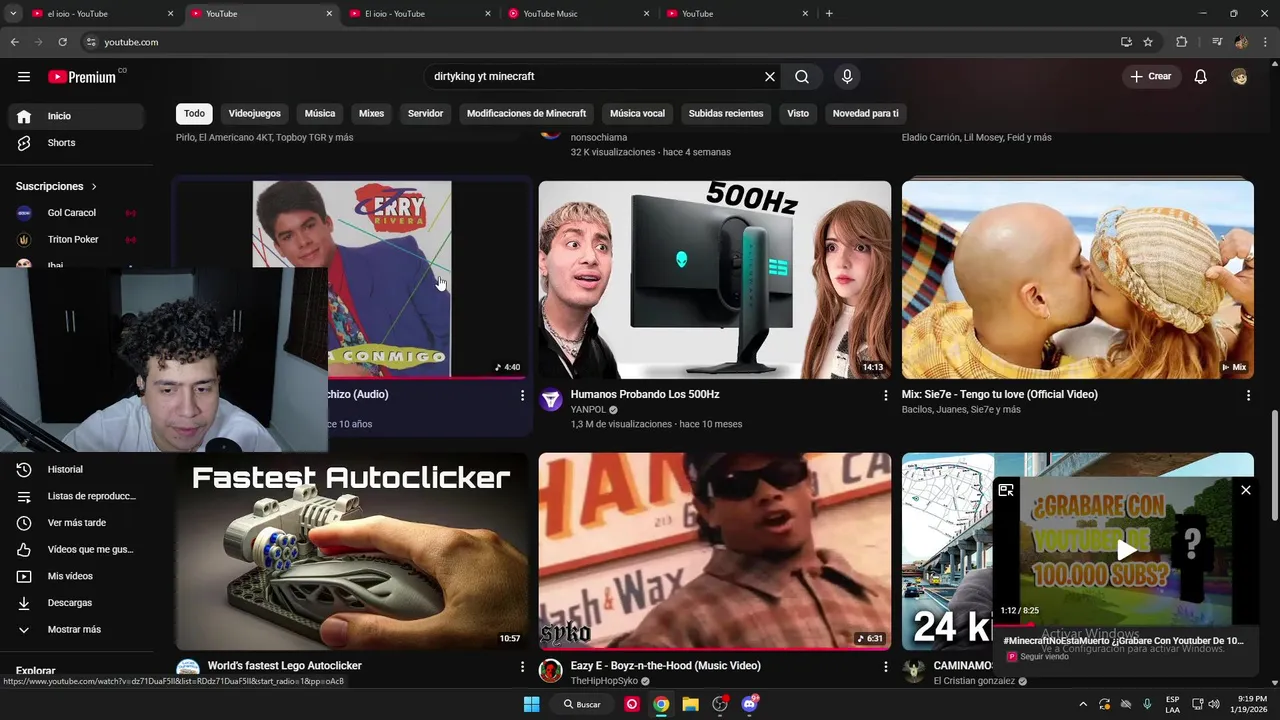This screenshot has width=1280, height=720.
Task: Open Videos que me gustan
Action: click(x=76, y=549)
